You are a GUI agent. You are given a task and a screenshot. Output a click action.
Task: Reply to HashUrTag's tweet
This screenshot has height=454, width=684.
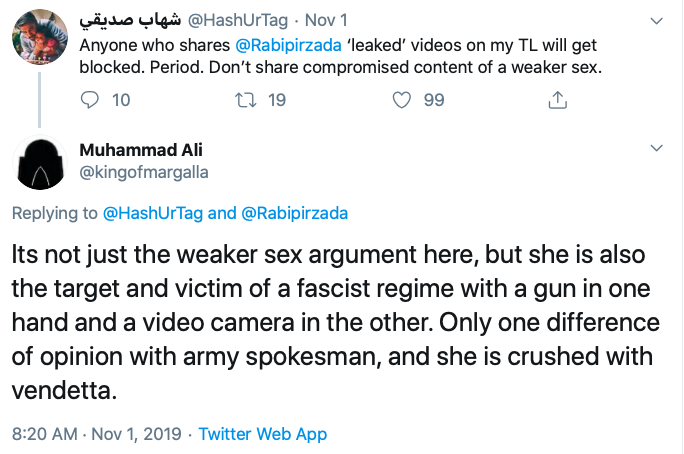pyautogui.click(x=90, y=100)
